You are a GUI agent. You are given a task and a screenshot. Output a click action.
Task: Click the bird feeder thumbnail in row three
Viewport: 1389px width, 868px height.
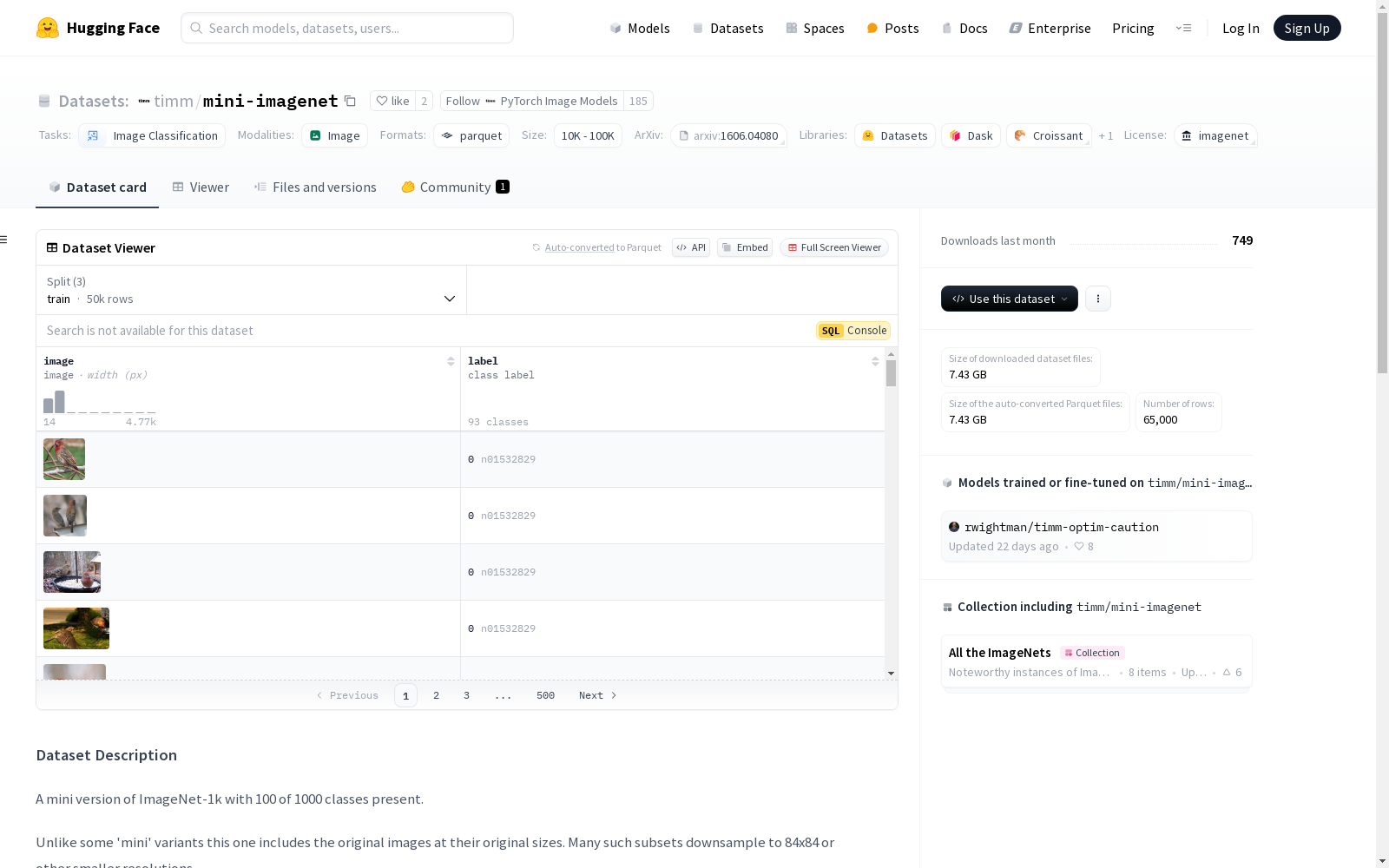(72, 572)
